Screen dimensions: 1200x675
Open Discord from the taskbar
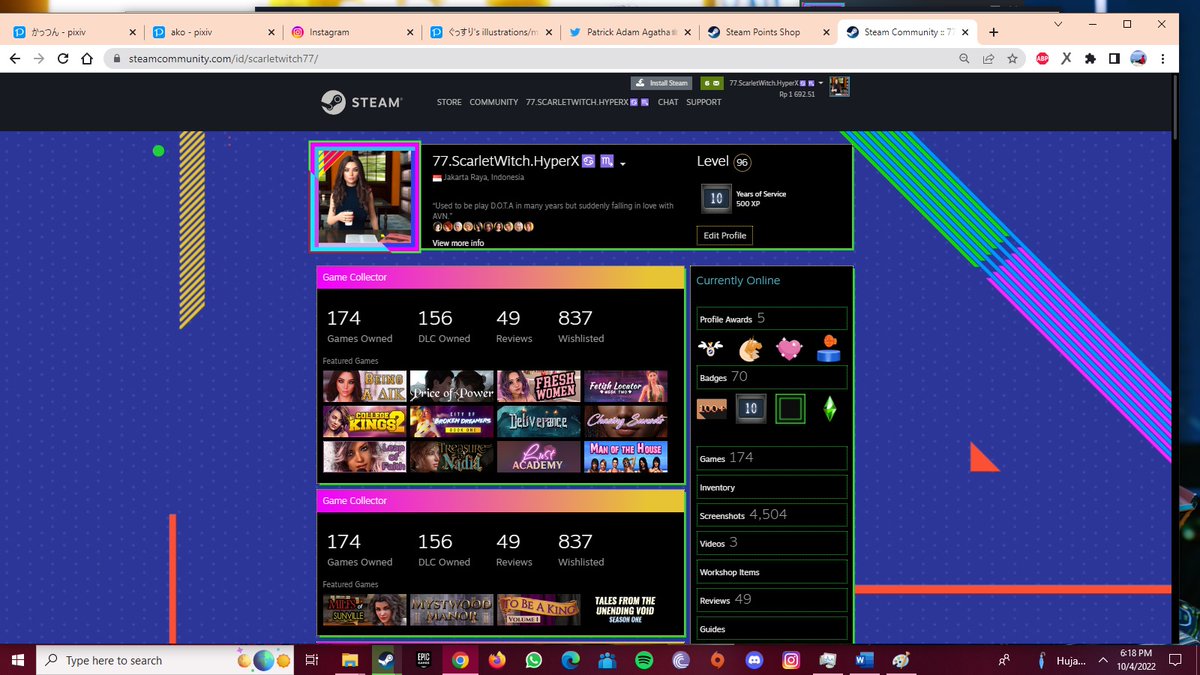click(x=755, y=660)
